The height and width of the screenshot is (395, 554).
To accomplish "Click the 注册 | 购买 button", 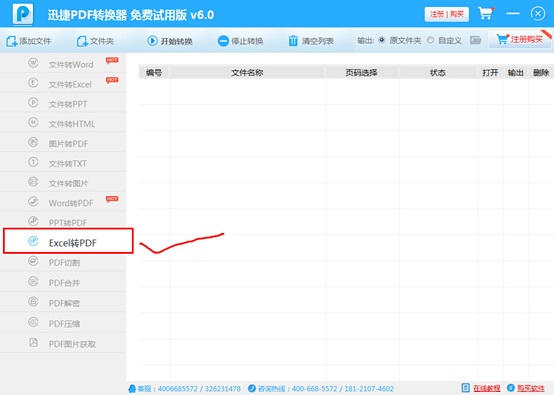I will point(447,14).
